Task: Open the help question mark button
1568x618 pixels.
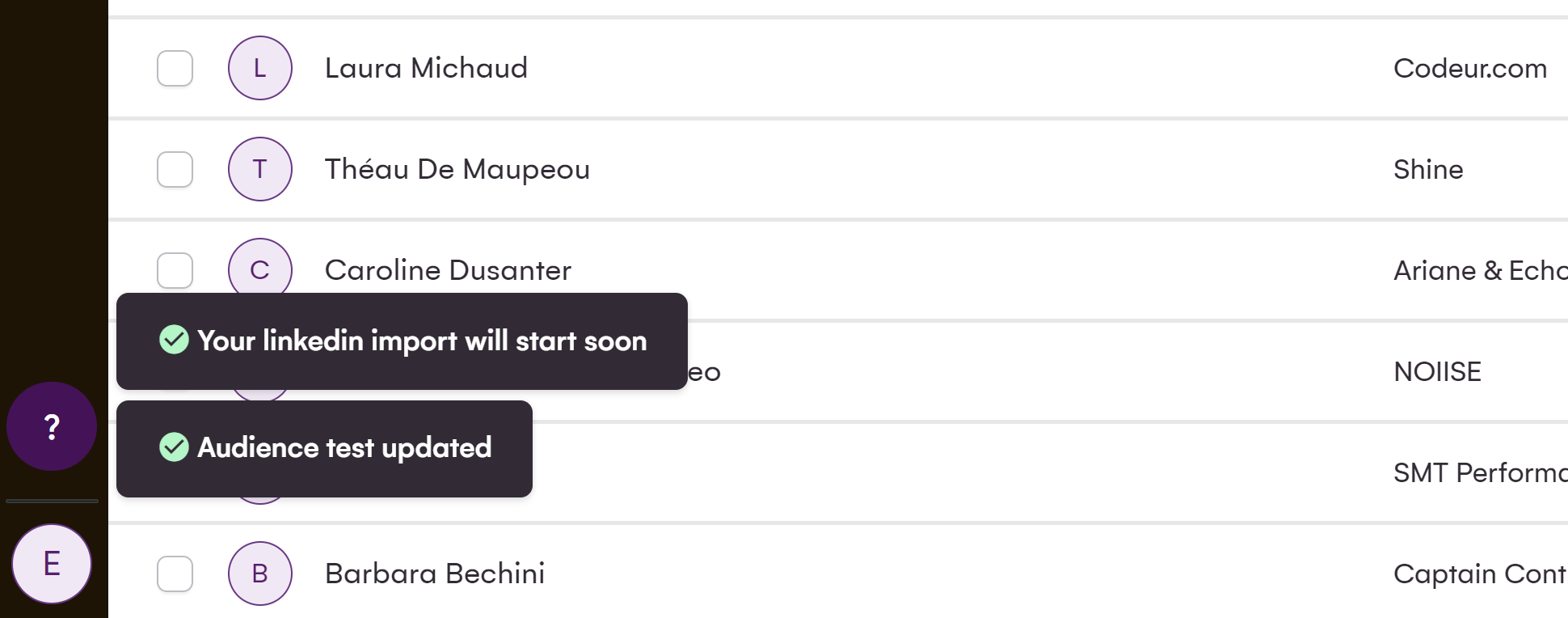Action: pos(52,426)
